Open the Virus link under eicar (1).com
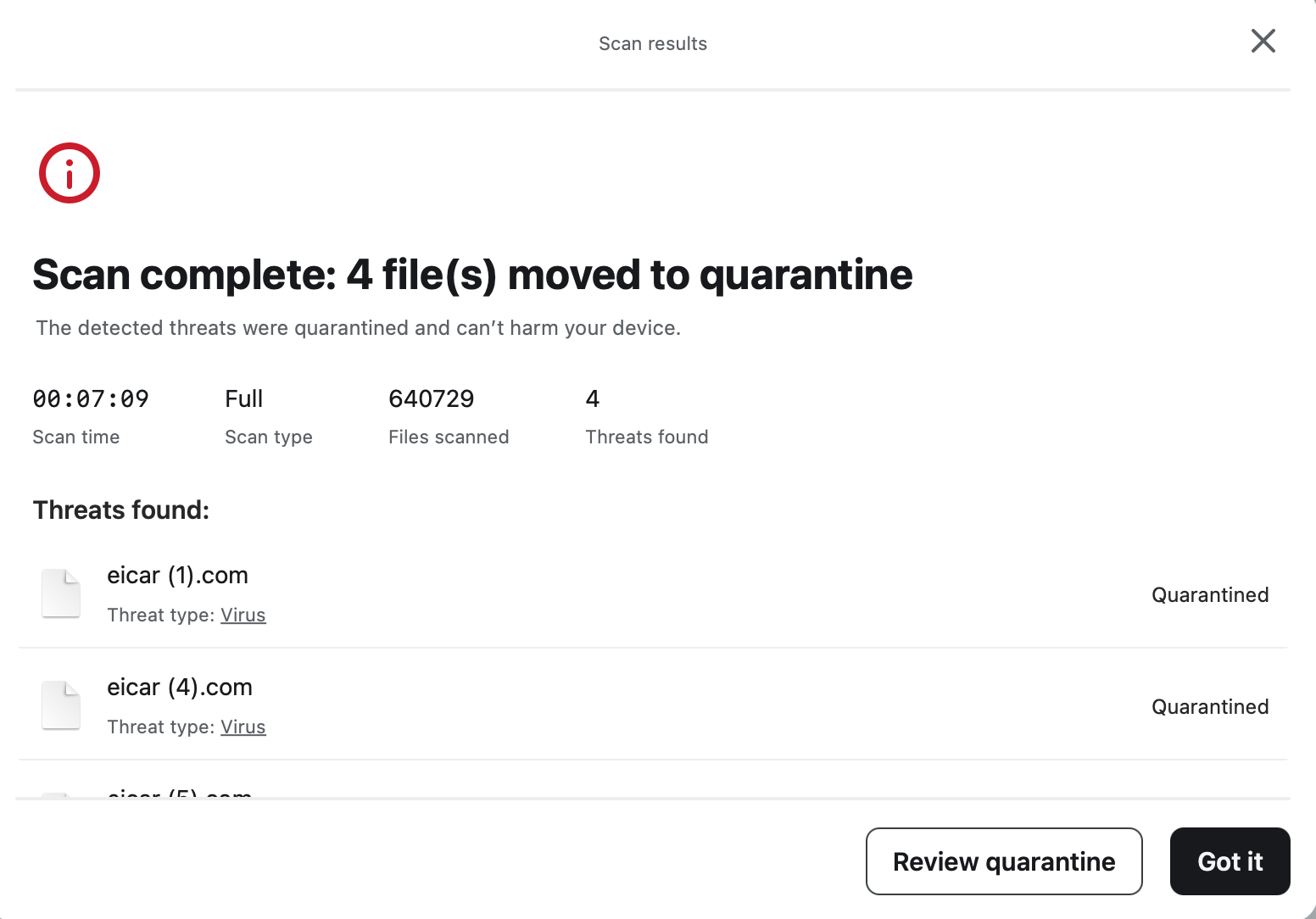This screenshot has width=1316, height=919. [243, 615]
